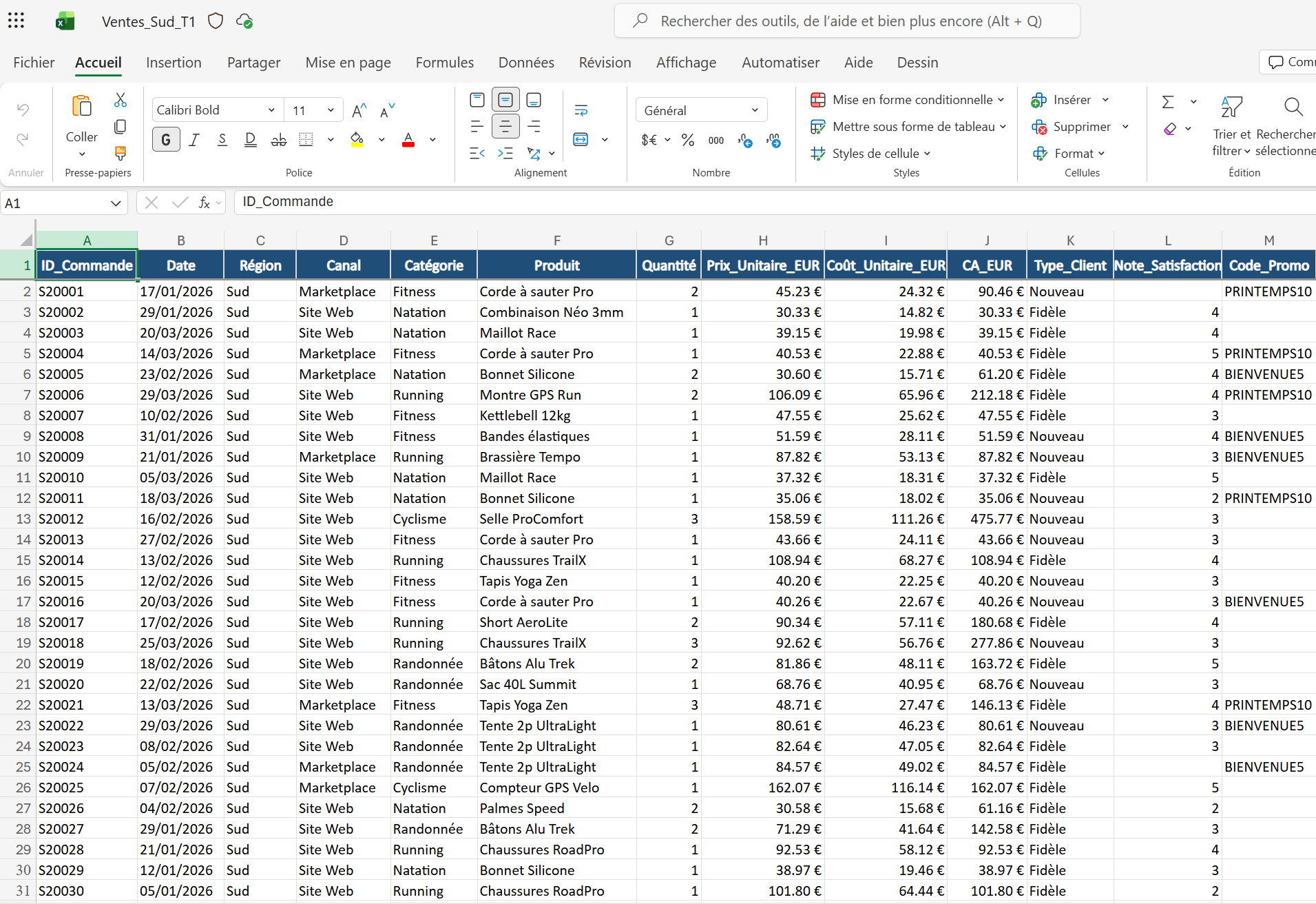Viewport: 1316px width, 904px height.
Task: Open the Révision tab
Action: point(605,63)
